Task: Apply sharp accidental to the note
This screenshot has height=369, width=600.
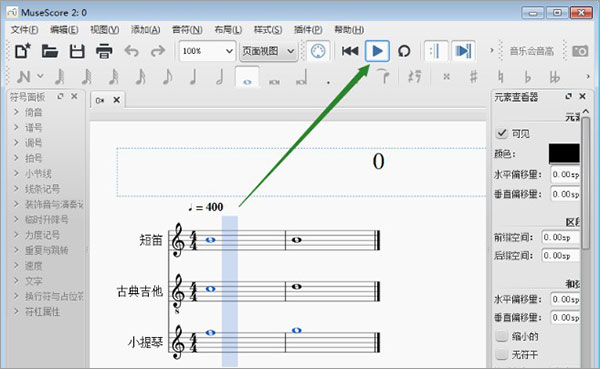Action: point(473,77)
